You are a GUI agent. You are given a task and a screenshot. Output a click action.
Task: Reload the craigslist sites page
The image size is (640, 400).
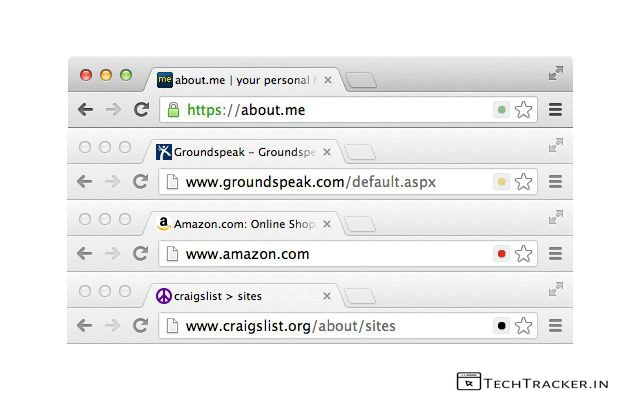tap(140, 325)
